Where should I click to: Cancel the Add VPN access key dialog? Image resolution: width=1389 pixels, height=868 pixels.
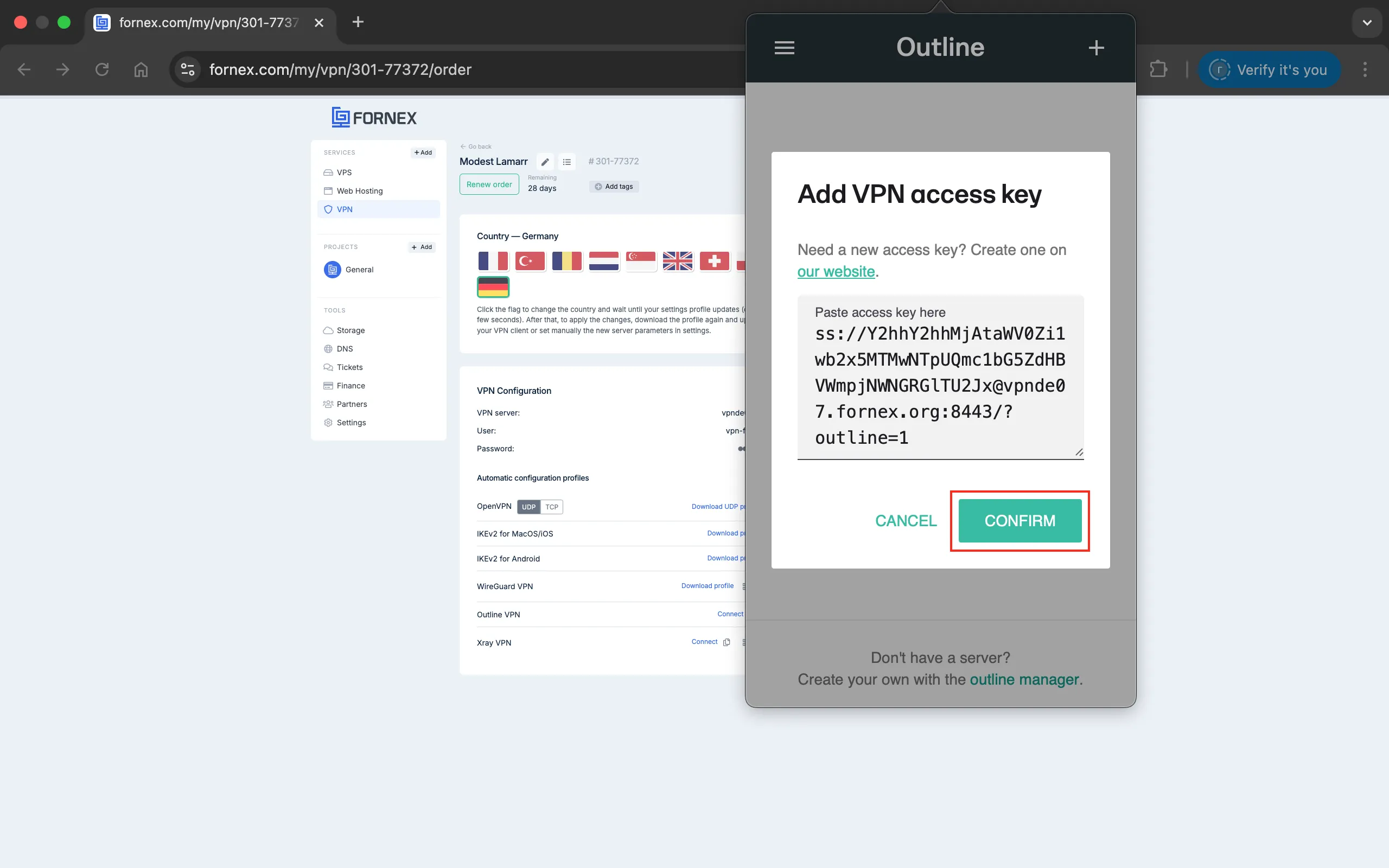pos(906,521)
